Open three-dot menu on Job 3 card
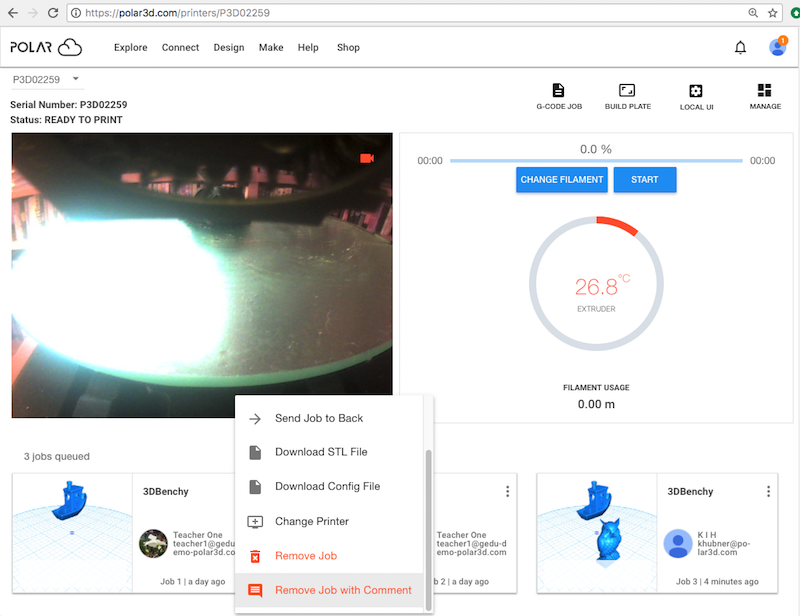Image resolution: width=800 pixels, height=616 pixels. click(x=768, y=491)
